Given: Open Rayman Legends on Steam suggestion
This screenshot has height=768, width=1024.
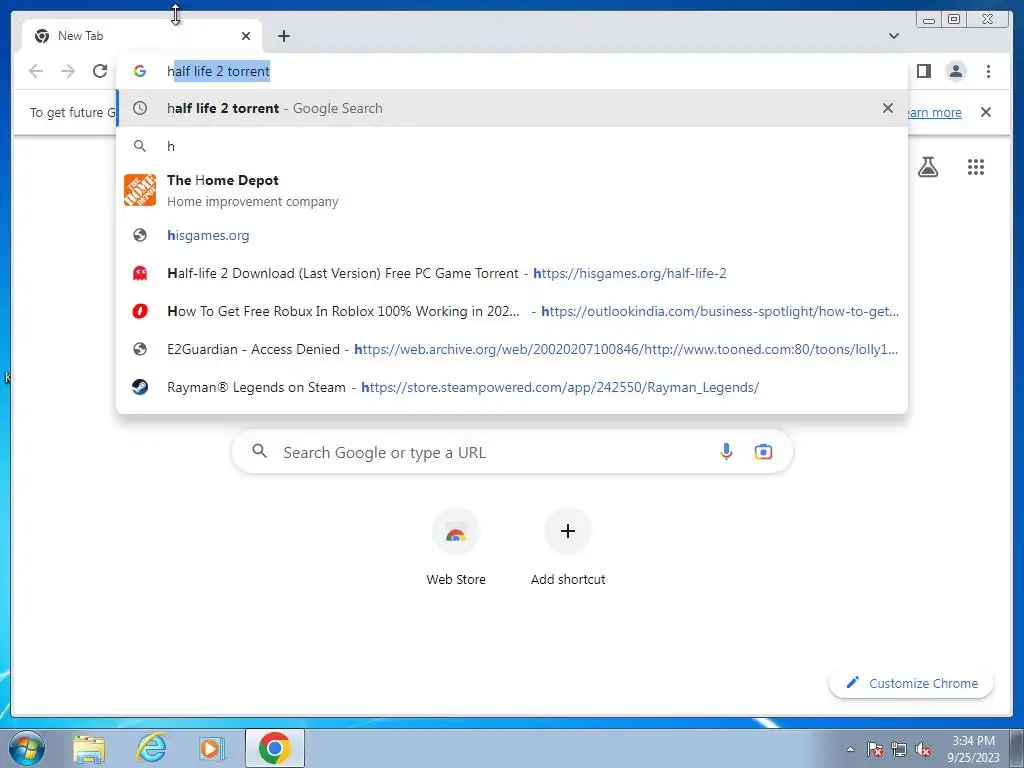Looking at the screenshot, I should [x=512, y=387].
